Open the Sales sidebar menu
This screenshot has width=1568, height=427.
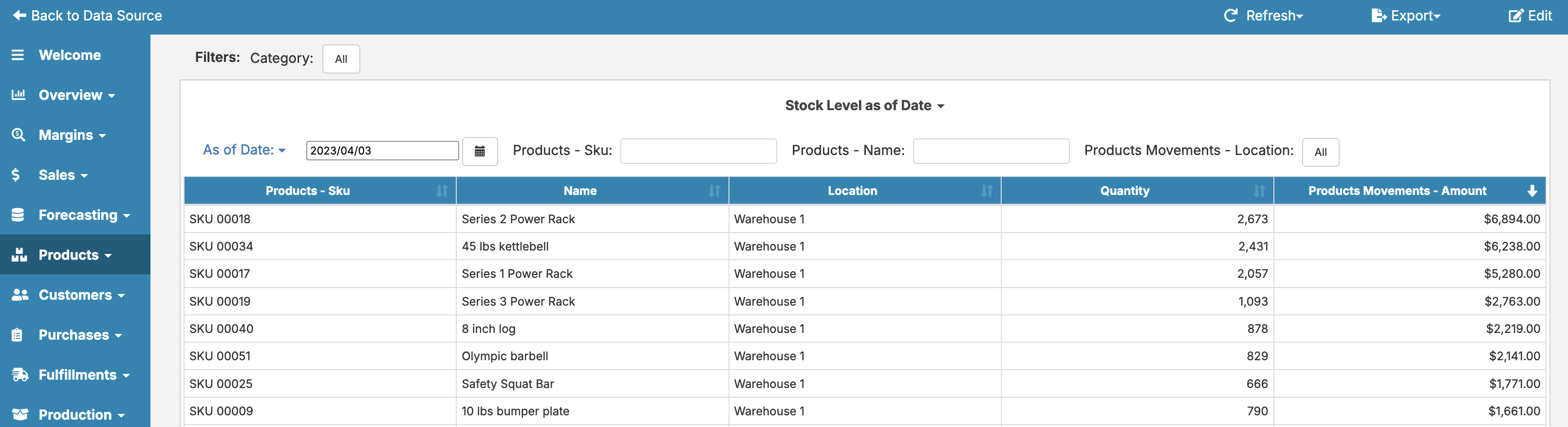point(63,175)
